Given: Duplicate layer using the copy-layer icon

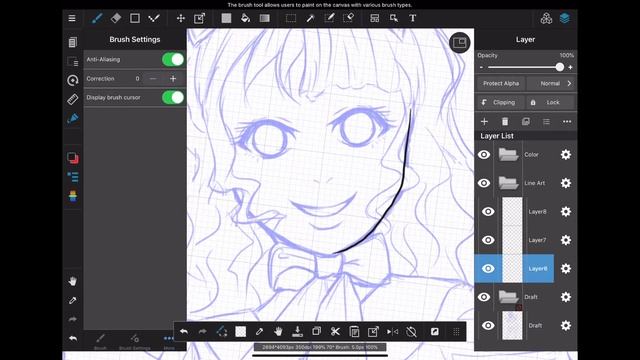Looking at the screenshot, I should (526, 122).
